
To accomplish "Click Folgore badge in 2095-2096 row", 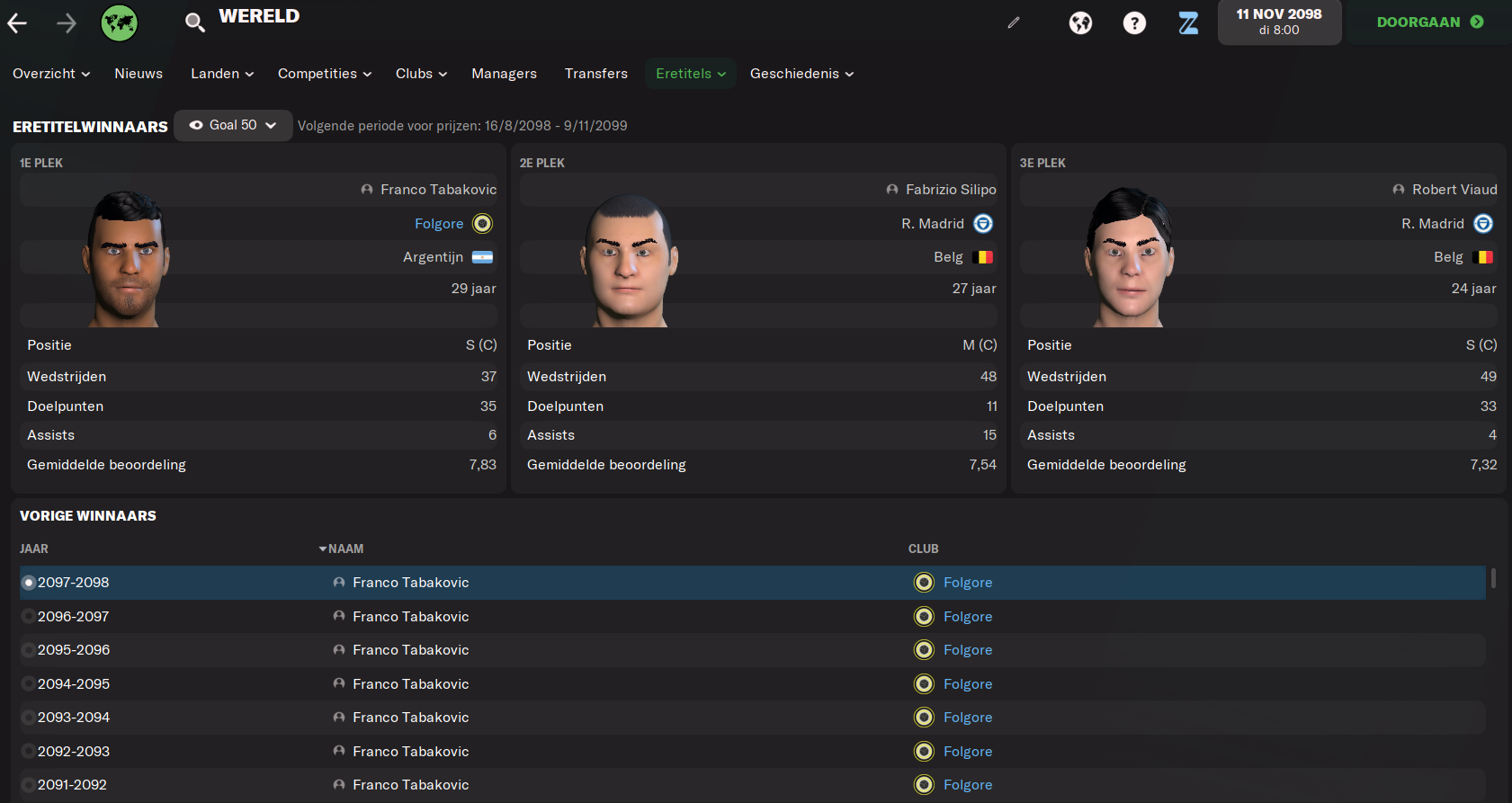I will tap(924, 650).
